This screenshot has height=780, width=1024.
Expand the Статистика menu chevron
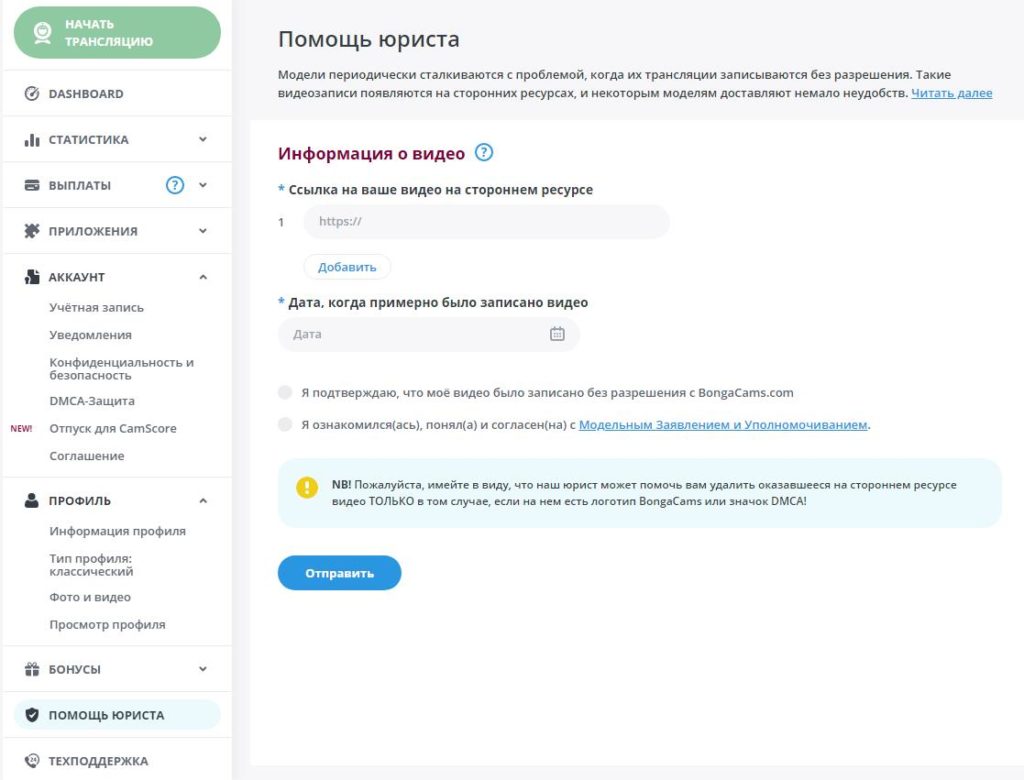point(203,139)
